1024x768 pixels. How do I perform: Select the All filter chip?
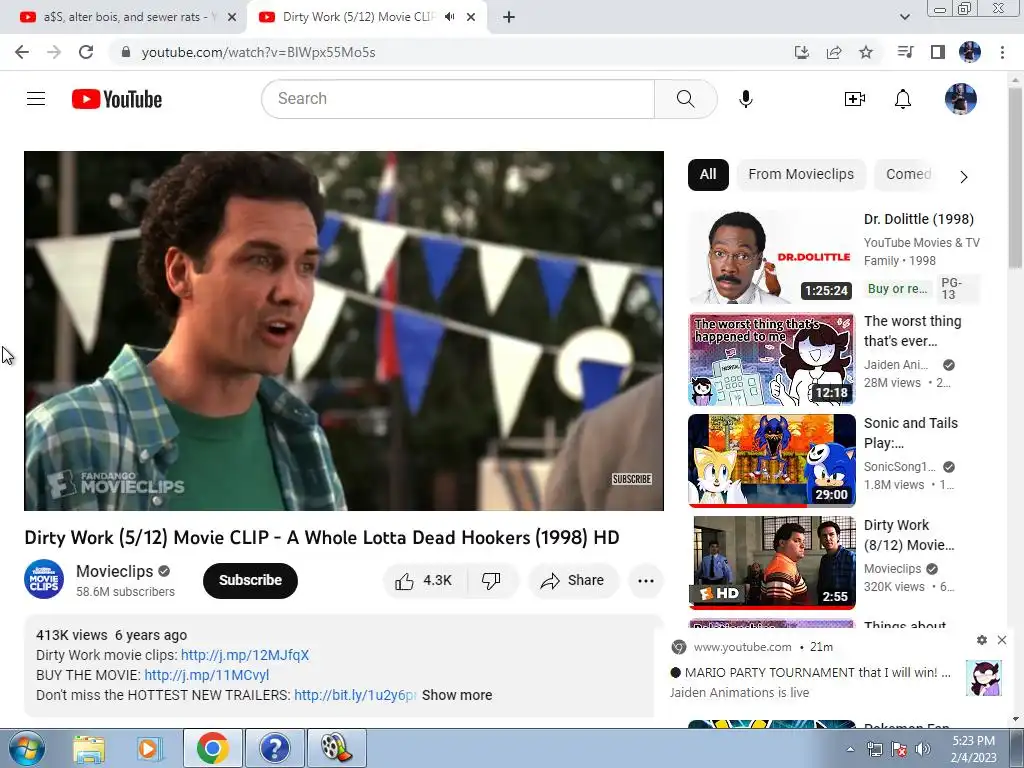click(x=708, y=175)
